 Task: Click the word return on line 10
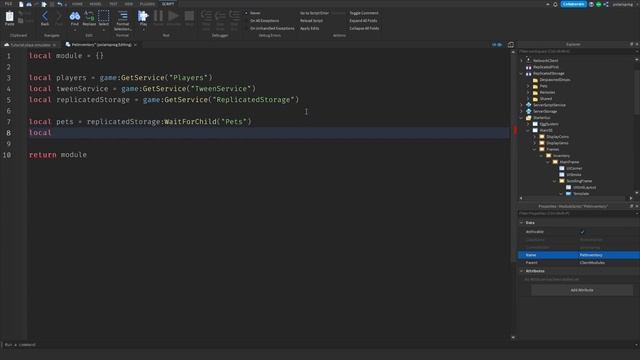[43, 155]
